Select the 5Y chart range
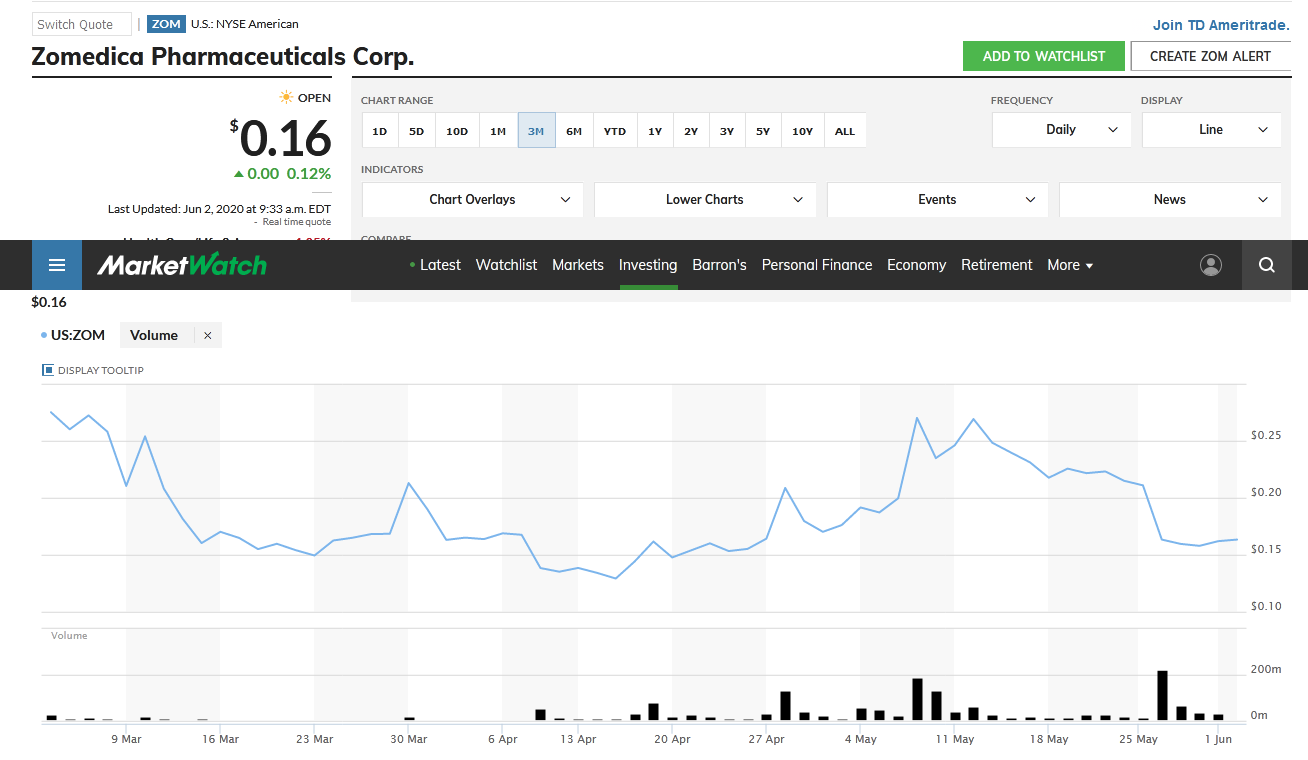Screen dimensions: 1308x760 (763, 131)
